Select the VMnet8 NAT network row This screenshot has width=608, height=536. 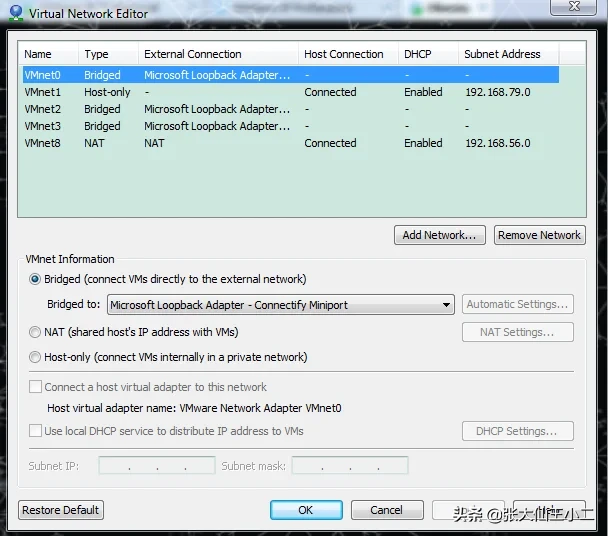pyautogui.click(x=291, y=143)
